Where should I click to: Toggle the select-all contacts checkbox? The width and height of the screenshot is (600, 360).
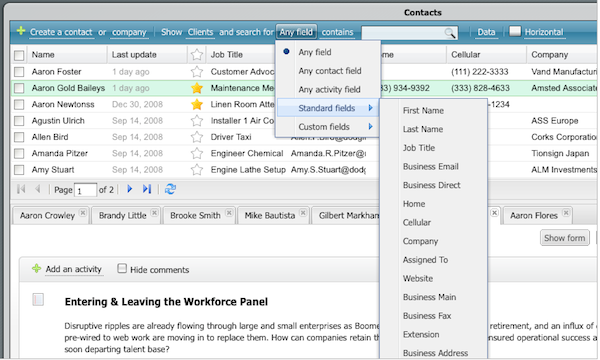[x=19, y=55]
